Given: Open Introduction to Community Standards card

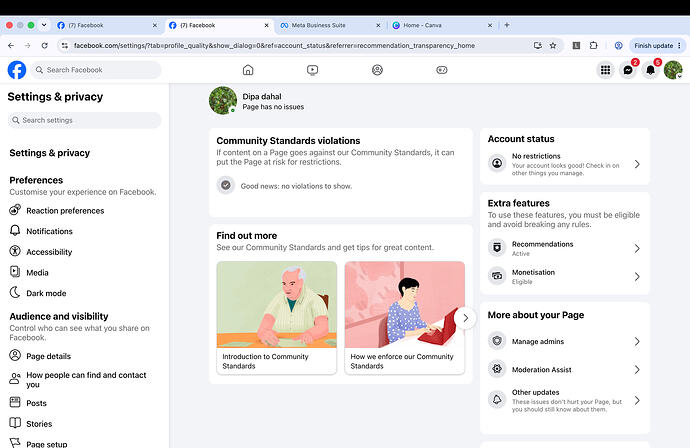Looking at the screenshot, I should pyautogui.click(x=277, y=318).
